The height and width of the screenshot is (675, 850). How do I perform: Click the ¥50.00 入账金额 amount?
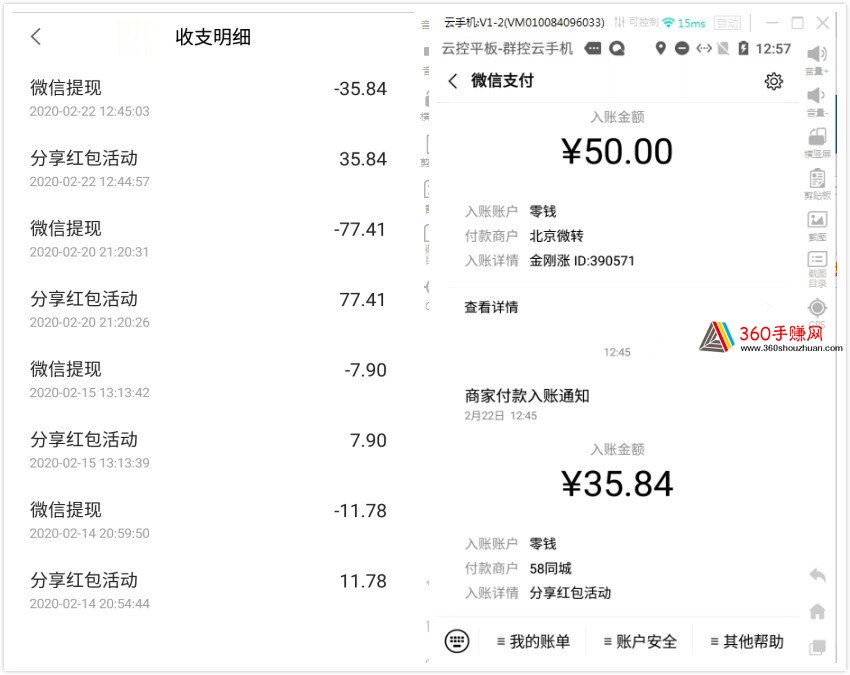pos(617,151)
